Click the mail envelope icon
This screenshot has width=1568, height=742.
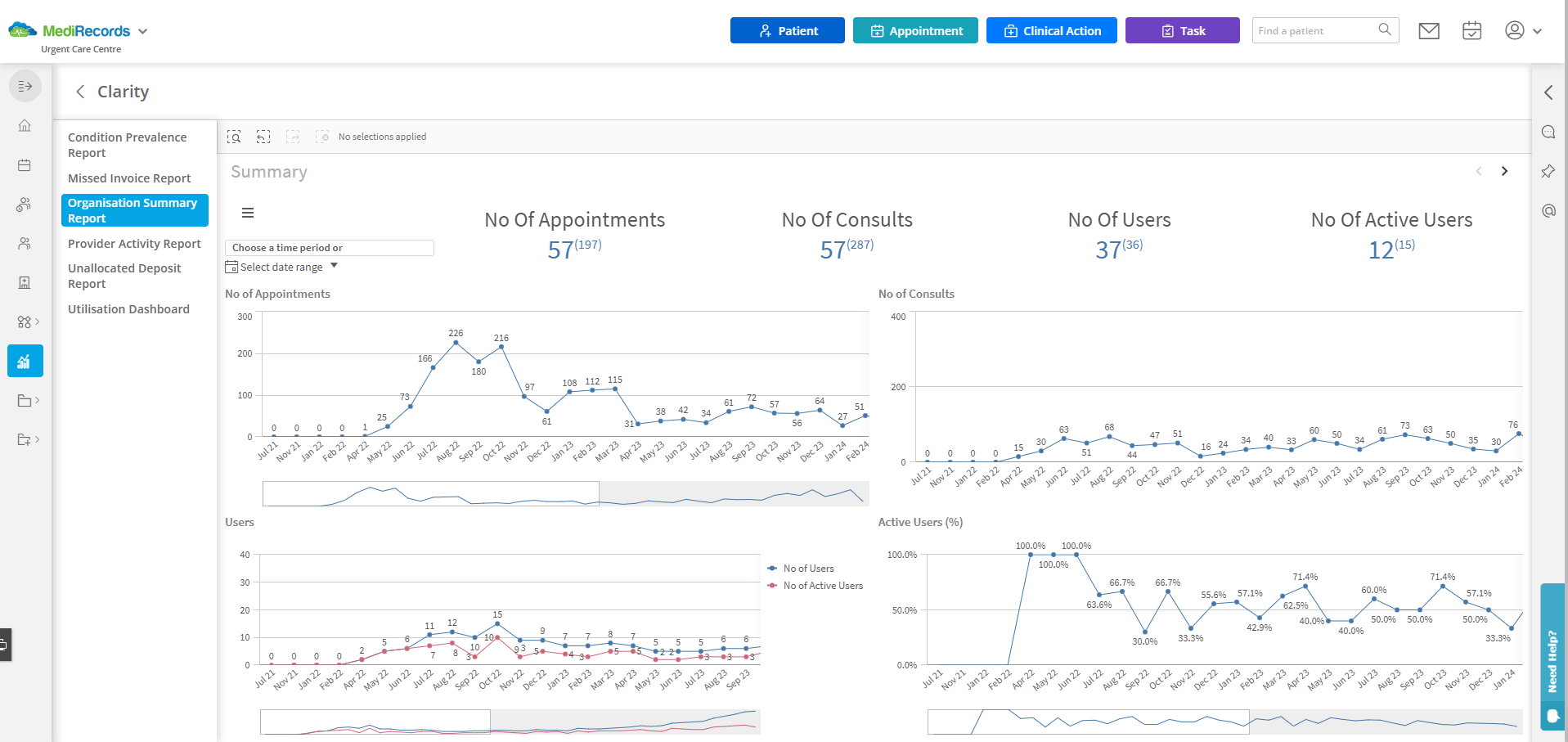tap(1428, 31)
